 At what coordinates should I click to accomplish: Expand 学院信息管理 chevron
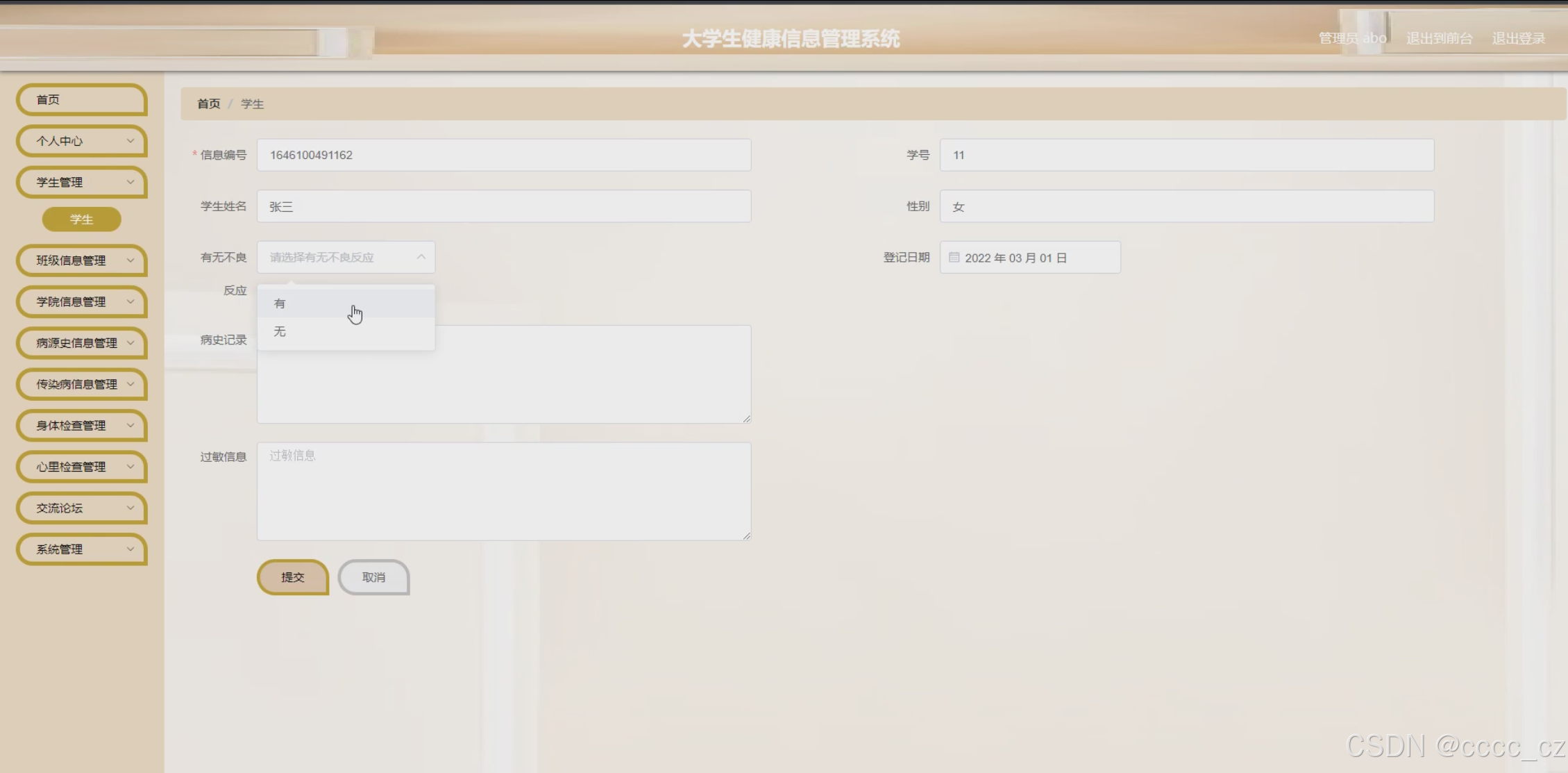point(130,301)
